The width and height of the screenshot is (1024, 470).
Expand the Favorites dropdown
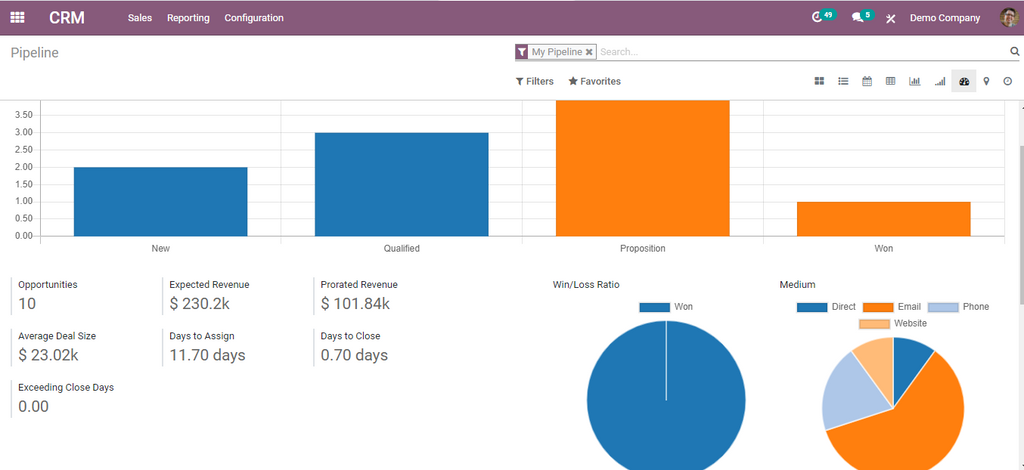click(x=594, y=82)
